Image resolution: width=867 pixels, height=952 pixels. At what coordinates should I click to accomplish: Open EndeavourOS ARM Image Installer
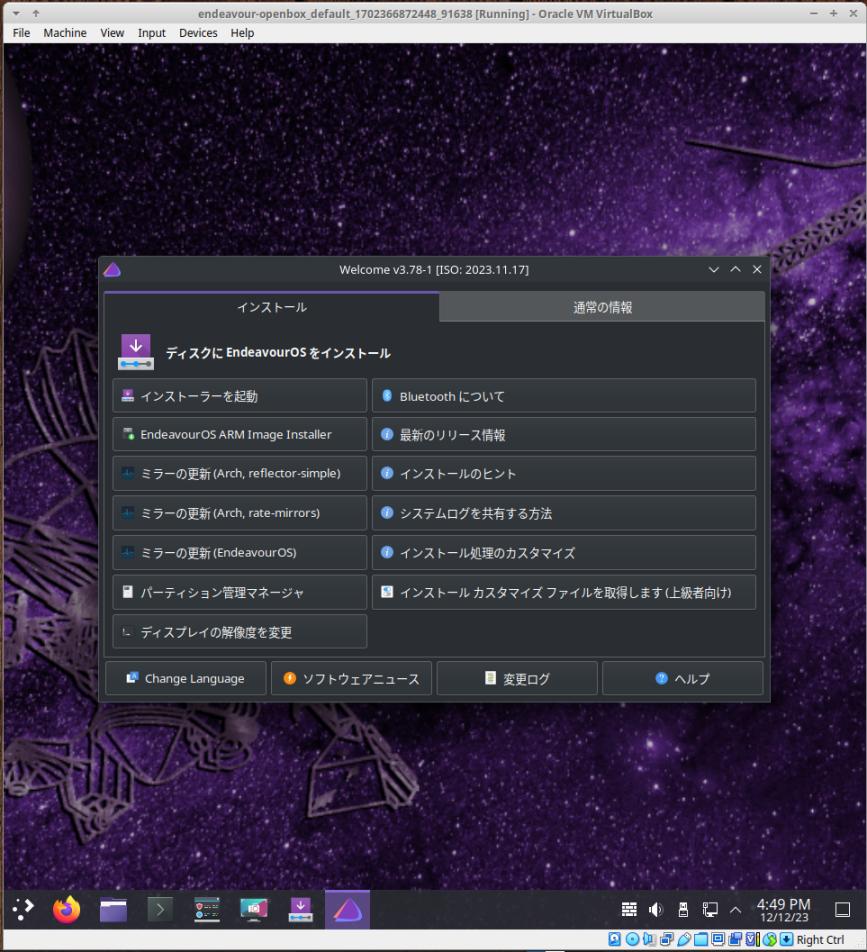239,434
